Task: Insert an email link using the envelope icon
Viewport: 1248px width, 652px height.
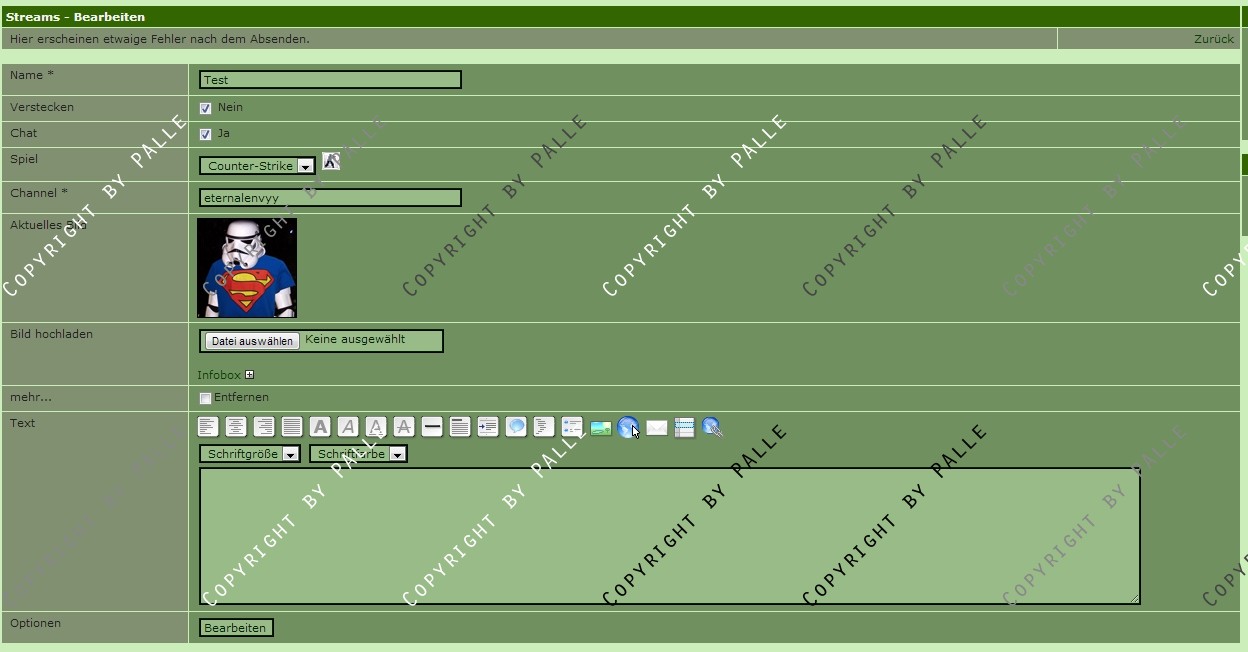Action: (656, 428)
